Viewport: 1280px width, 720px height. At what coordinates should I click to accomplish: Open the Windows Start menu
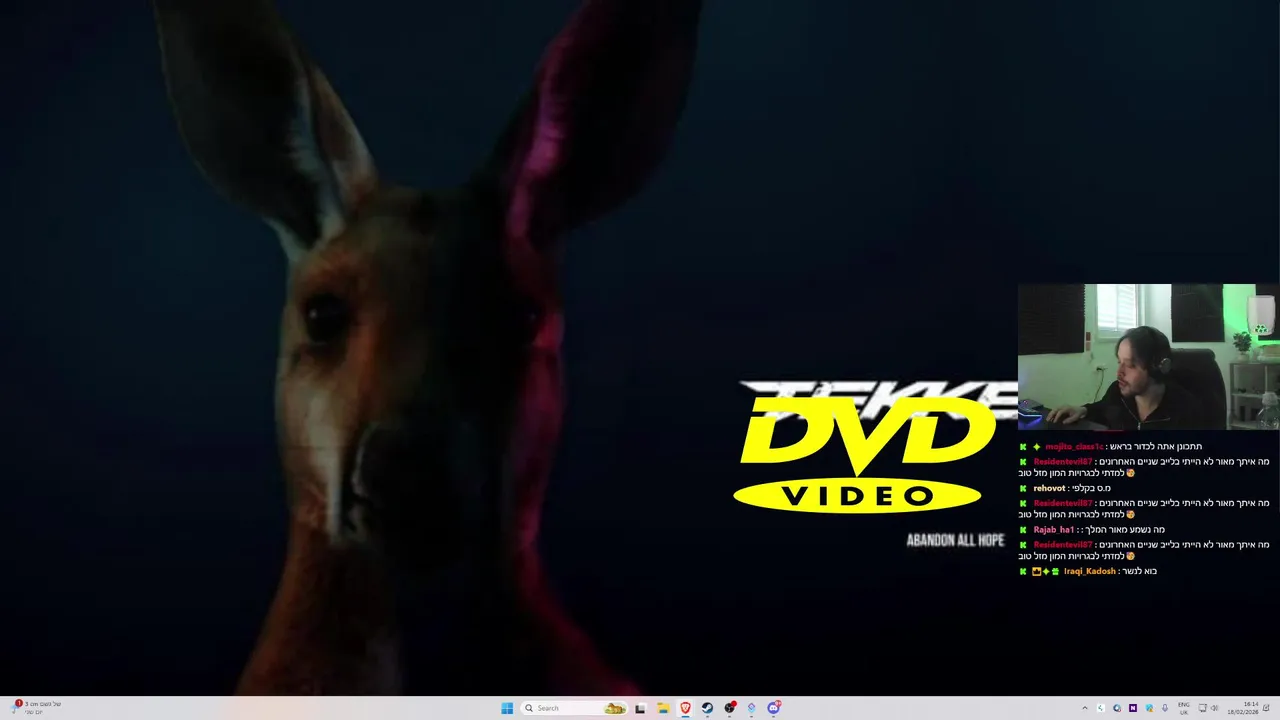[x=507, y=708]
